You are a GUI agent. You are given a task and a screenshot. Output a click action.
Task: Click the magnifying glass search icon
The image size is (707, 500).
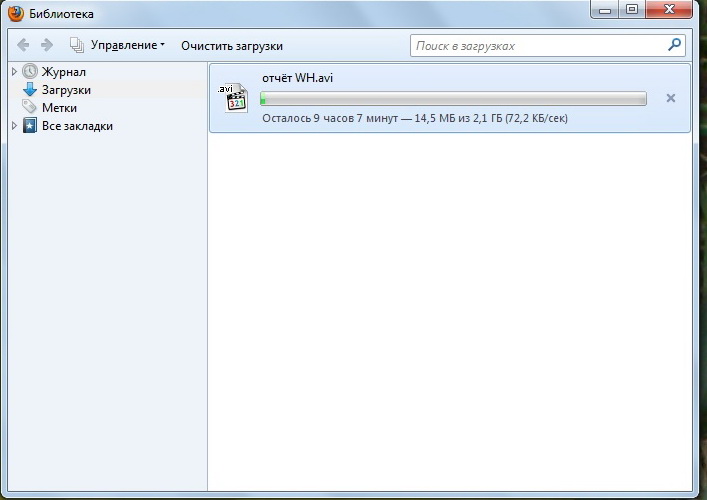point(675,45)
